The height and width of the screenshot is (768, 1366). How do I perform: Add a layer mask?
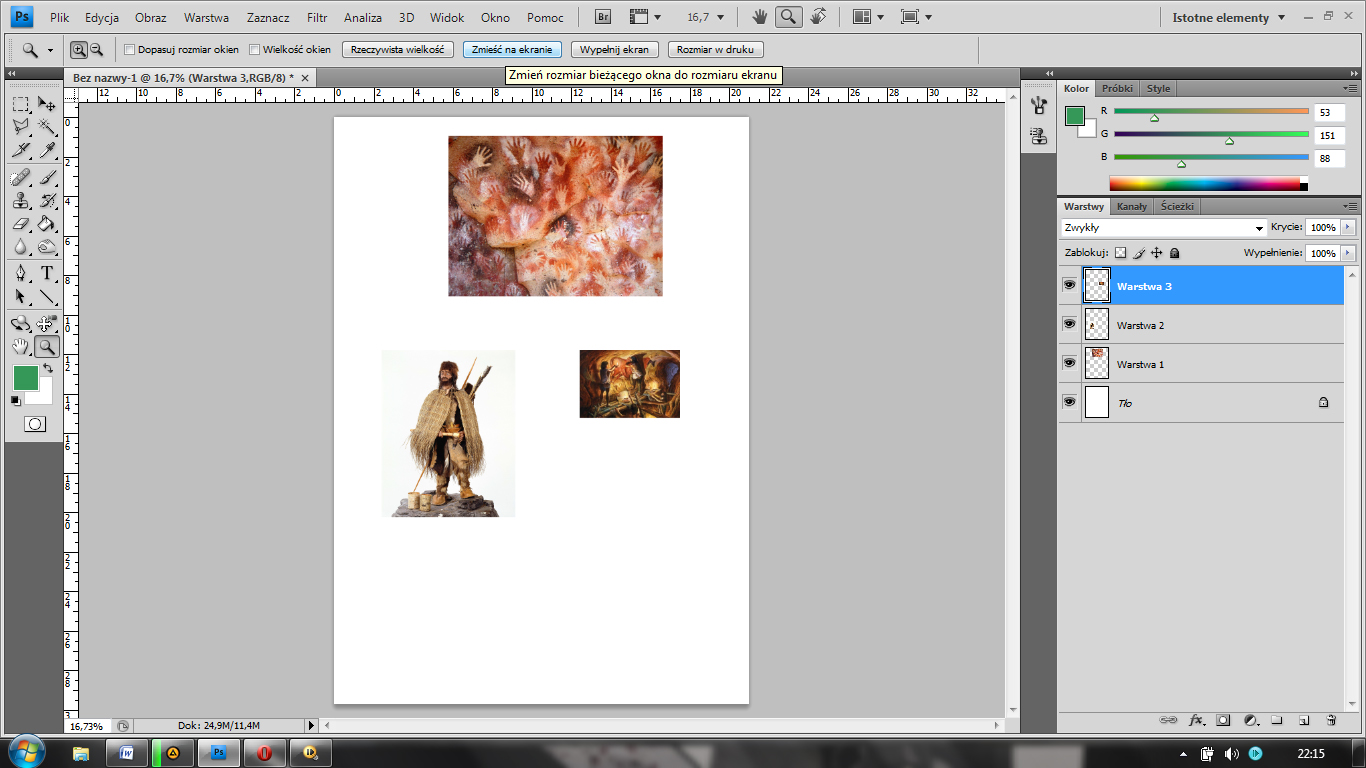pos(1223,720)
